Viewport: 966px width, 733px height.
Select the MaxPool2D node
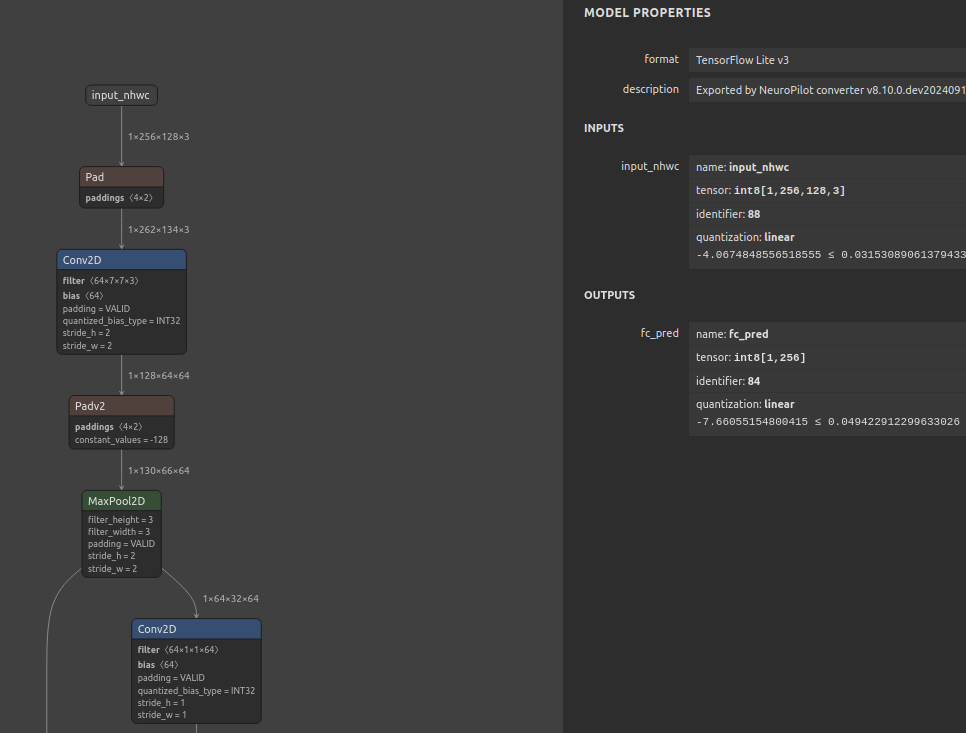[x=121, y=500]
